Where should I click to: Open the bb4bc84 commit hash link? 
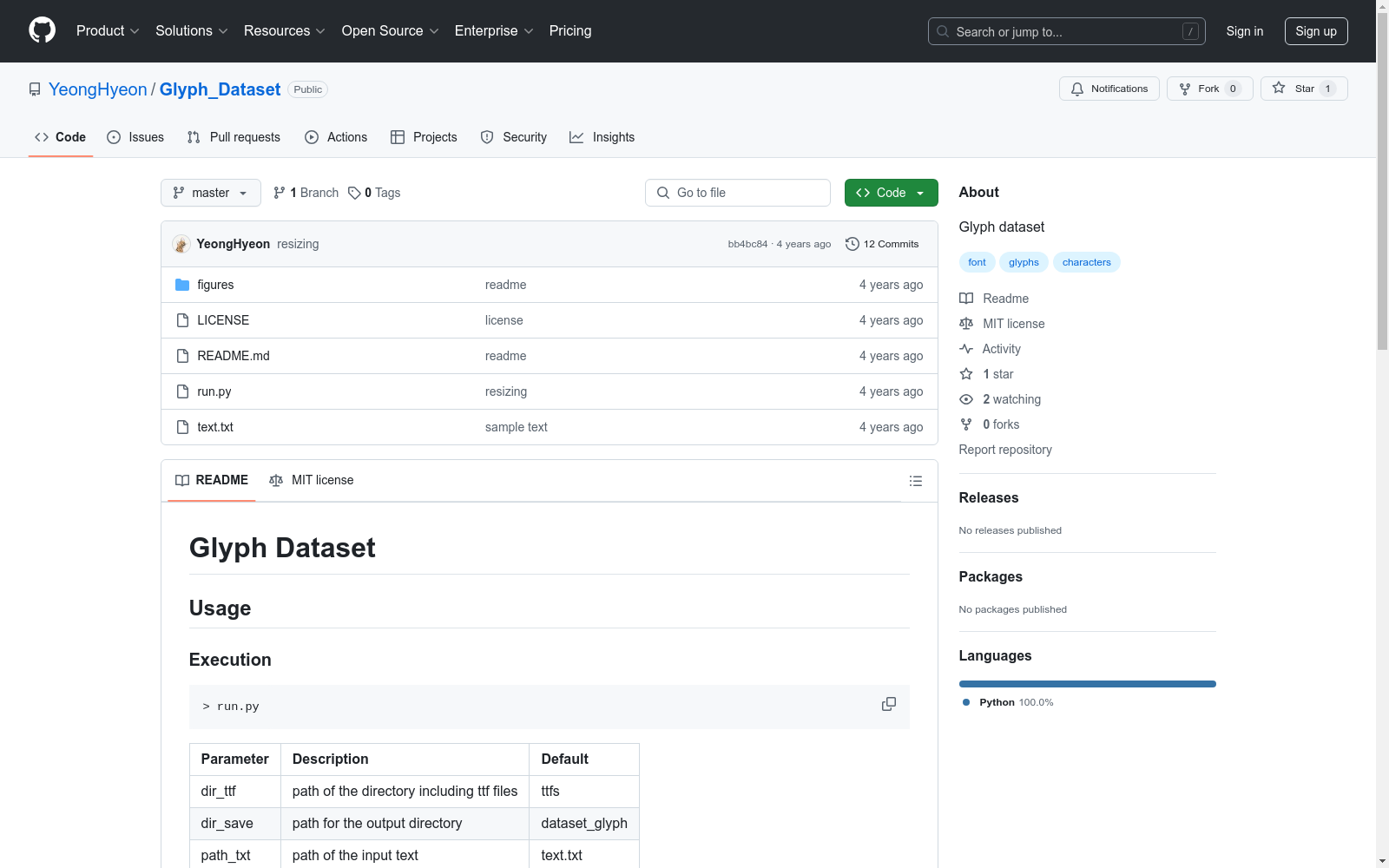(x=747, y=244)
